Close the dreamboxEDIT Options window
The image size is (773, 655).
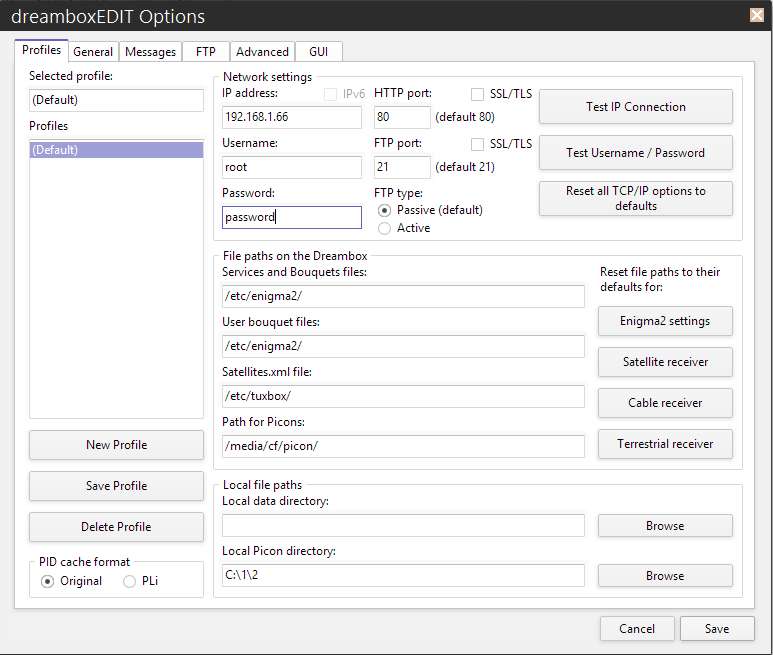pos(757,15)
